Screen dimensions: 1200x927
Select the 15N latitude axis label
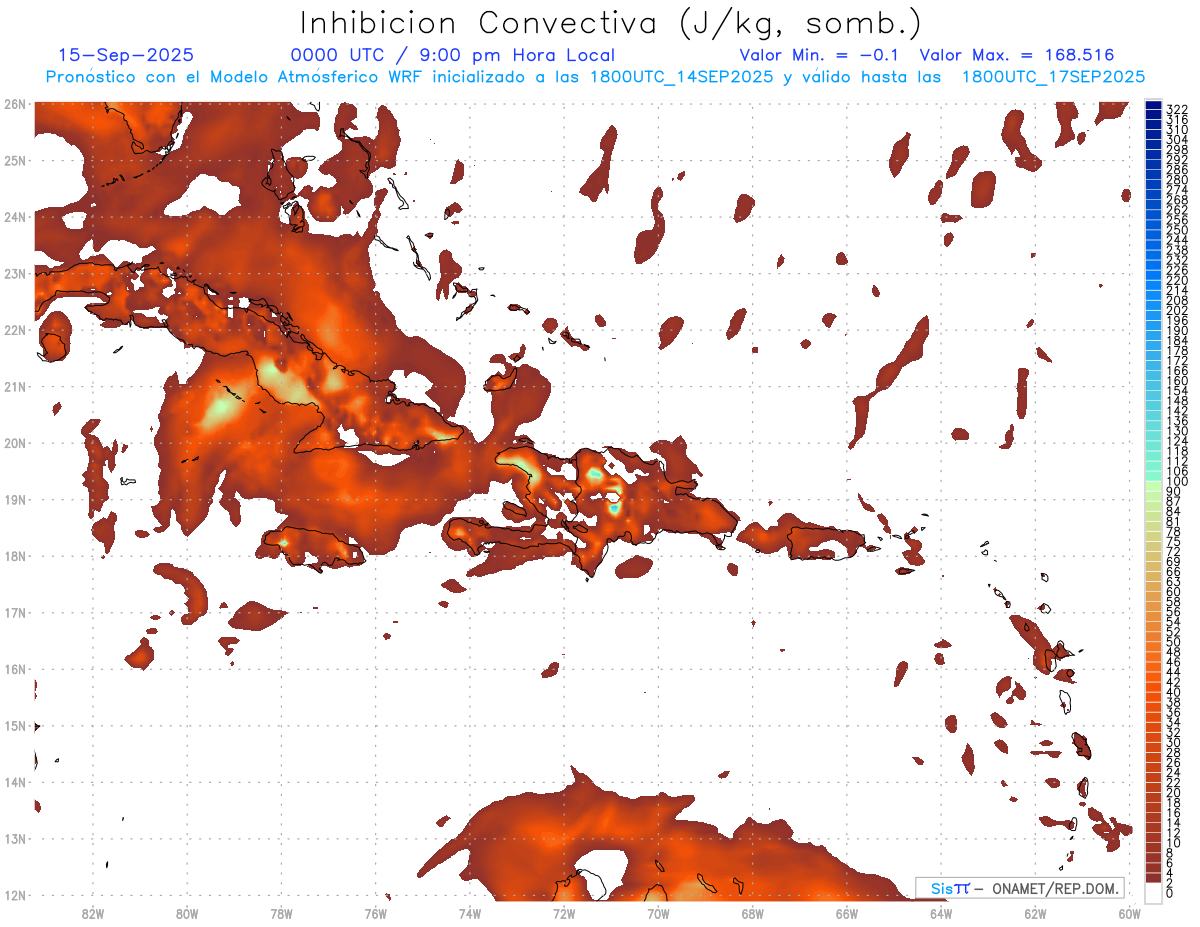(15, 725)
